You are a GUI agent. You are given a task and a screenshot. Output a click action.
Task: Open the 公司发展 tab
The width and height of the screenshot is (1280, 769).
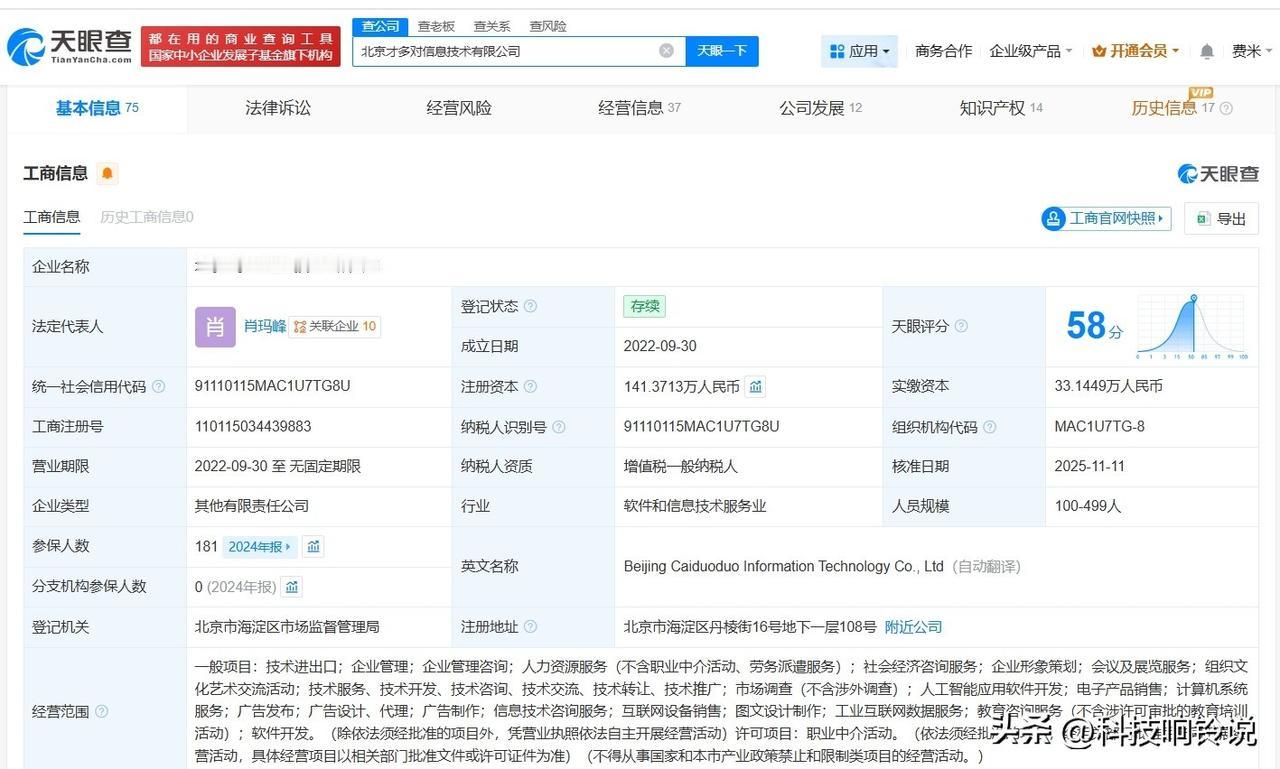(821, 108)
